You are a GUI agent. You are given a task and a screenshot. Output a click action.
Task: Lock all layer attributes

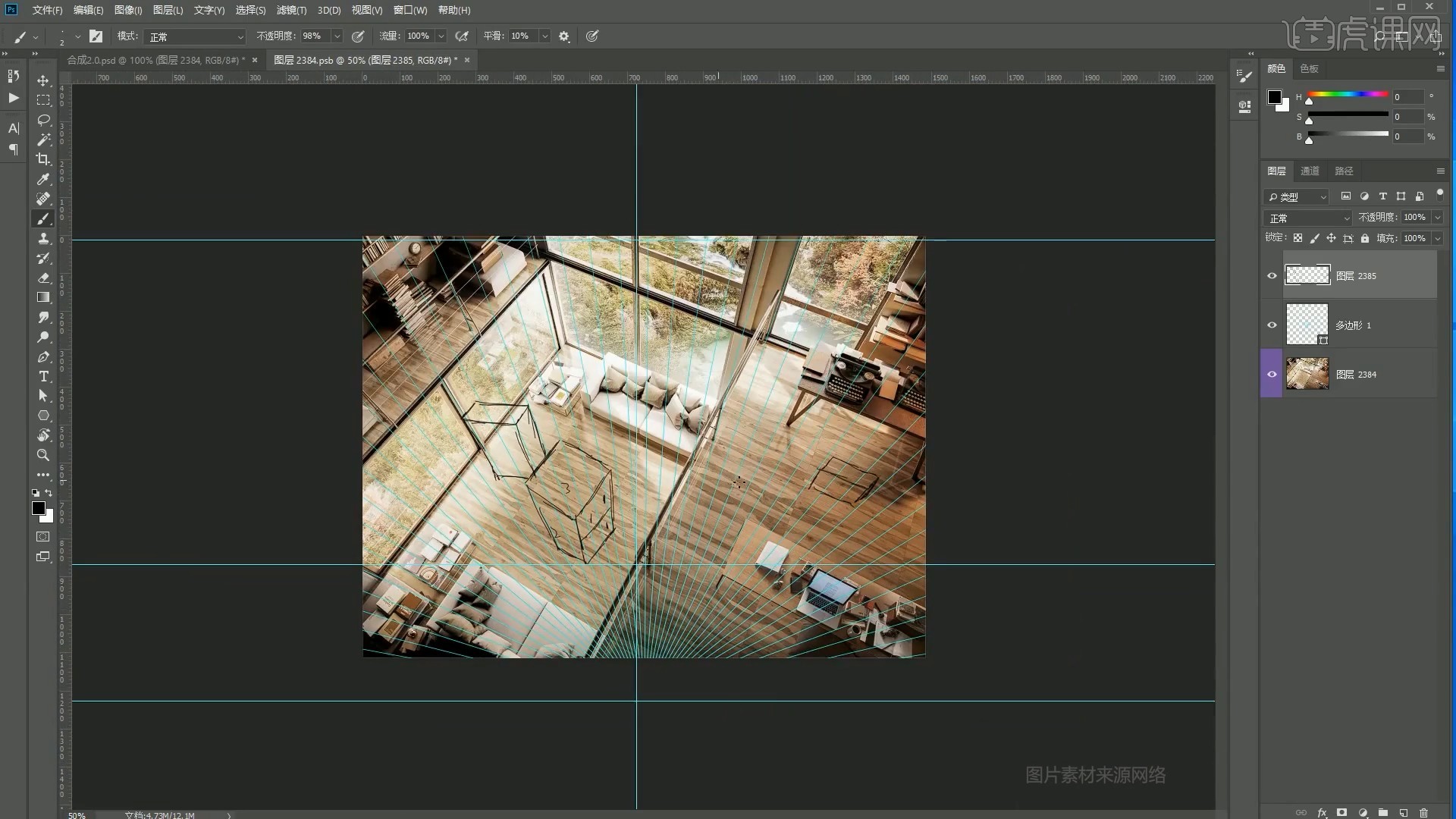point(1365,238)
